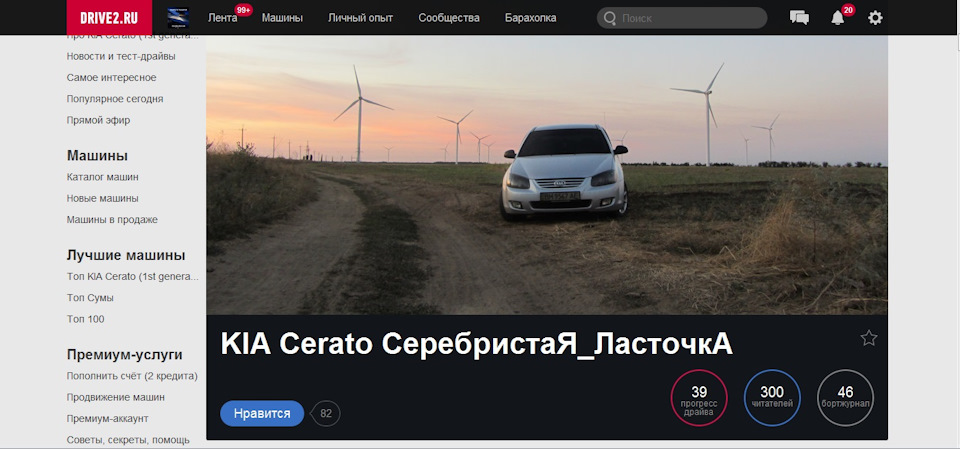Open Машины в продаже link
The height and width of the screenshot is (449, 960).
tap(112, 219)
